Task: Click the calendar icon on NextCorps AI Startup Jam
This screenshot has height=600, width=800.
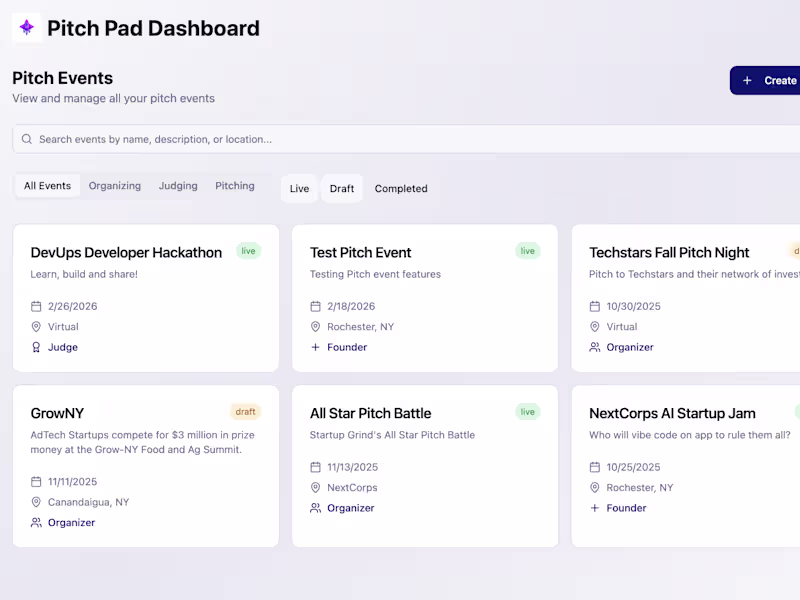Action: point(595,467)
